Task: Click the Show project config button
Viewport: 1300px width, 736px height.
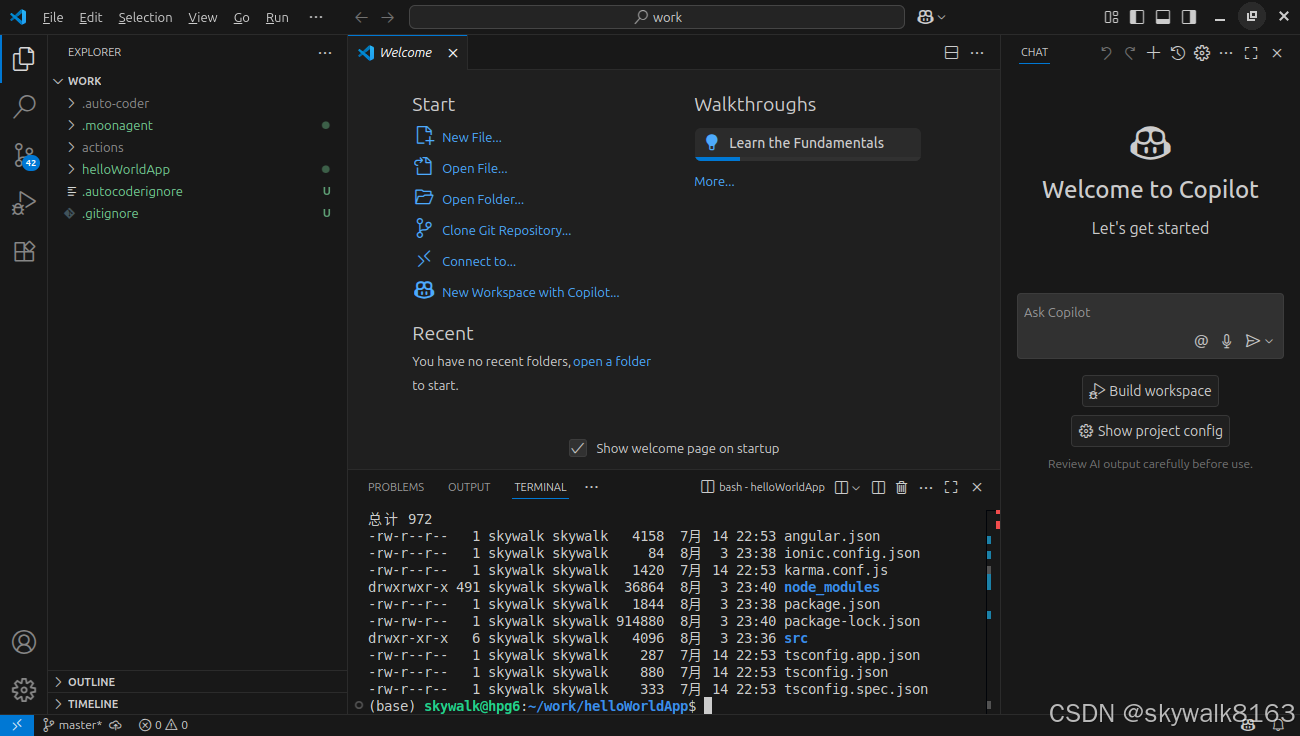Action: (1150, 431)
